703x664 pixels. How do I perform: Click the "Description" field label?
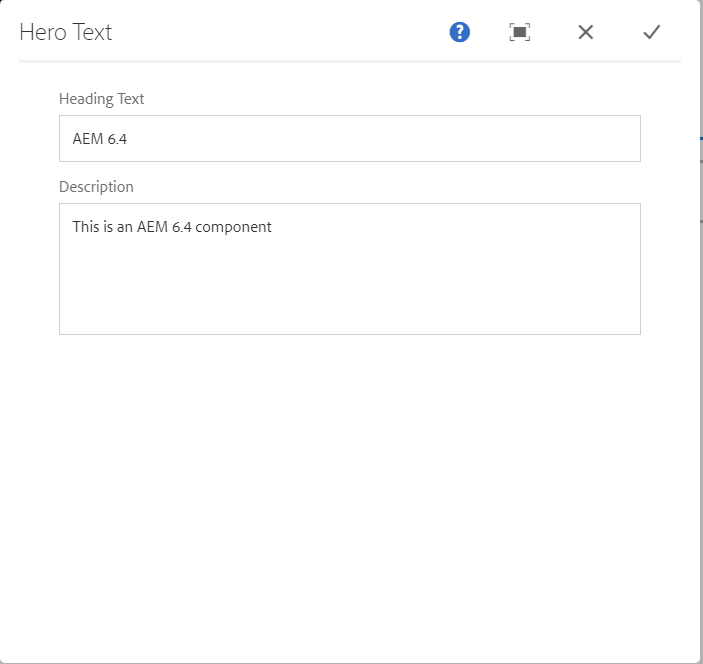click(96, 187)
